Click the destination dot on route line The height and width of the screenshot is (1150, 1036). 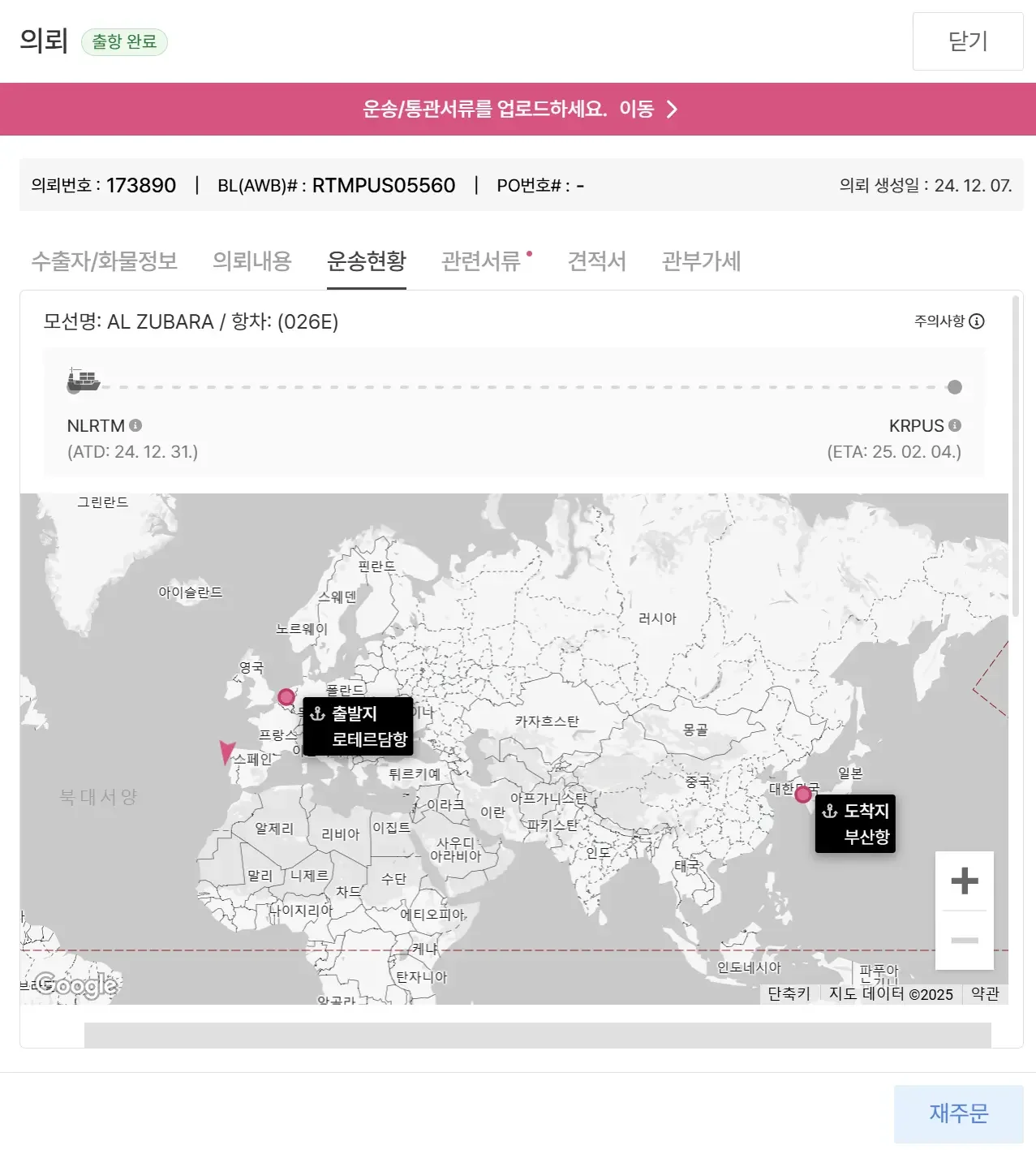tap(955, 387)
